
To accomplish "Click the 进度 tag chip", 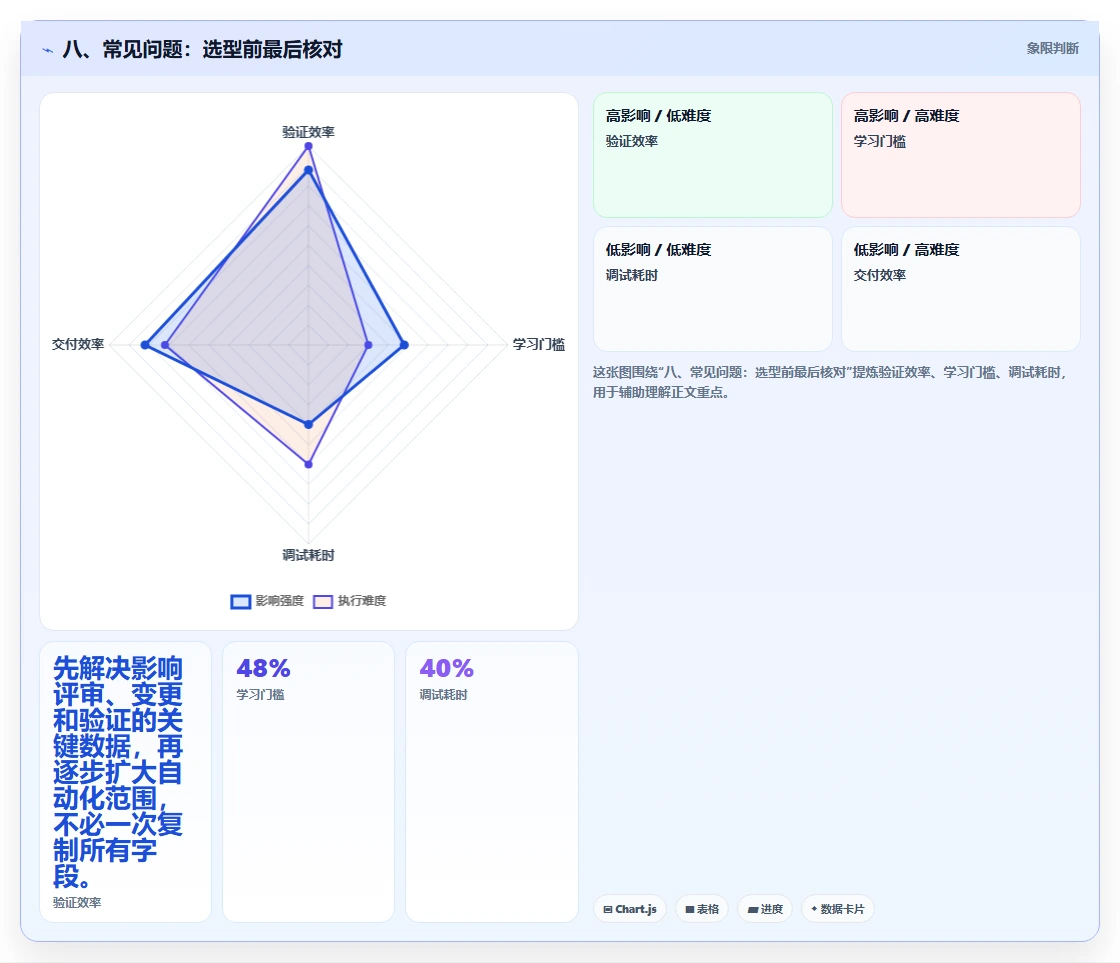I will click(765, 909).
